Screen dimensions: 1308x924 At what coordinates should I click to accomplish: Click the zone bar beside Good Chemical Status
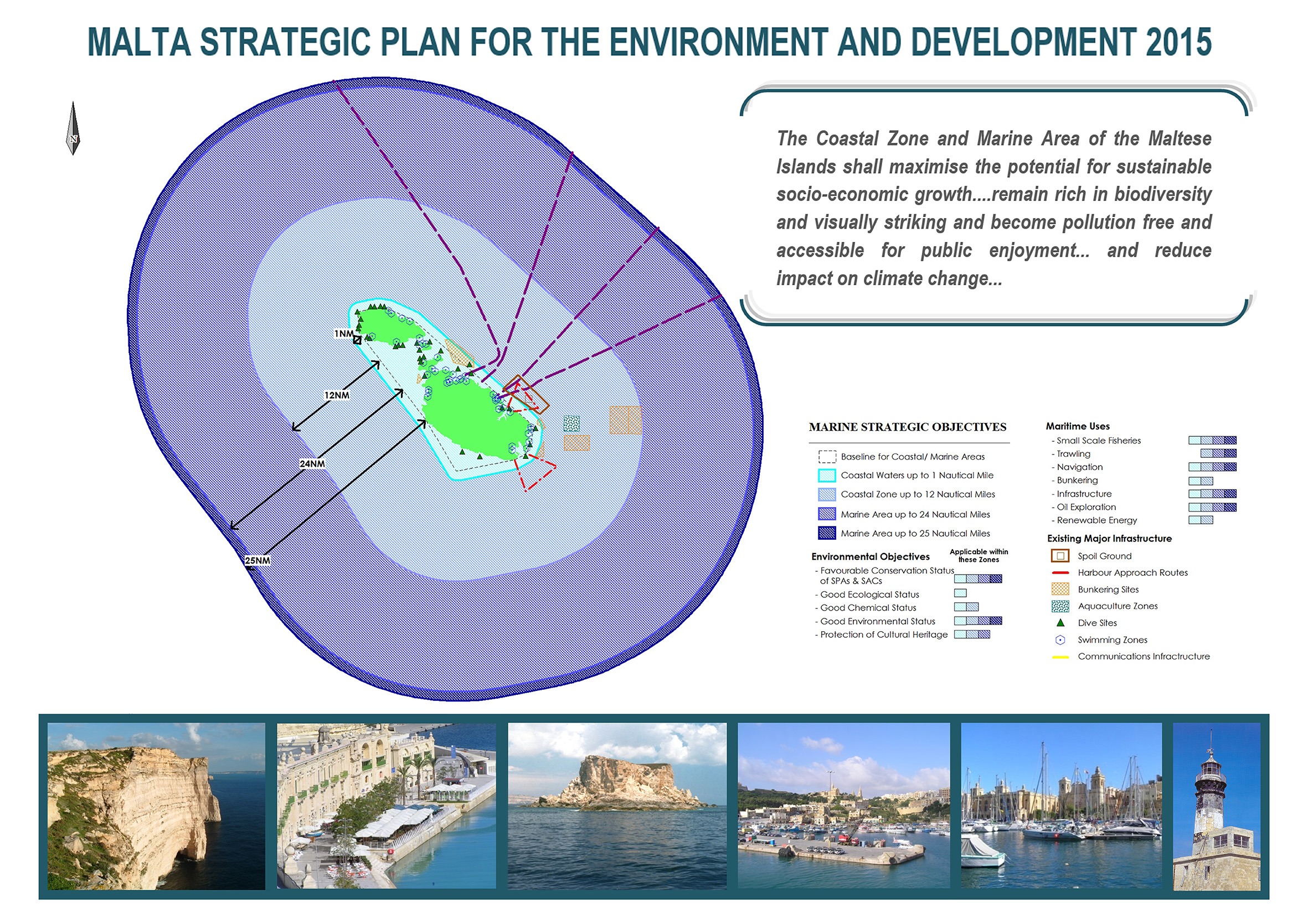pos(966,607)
